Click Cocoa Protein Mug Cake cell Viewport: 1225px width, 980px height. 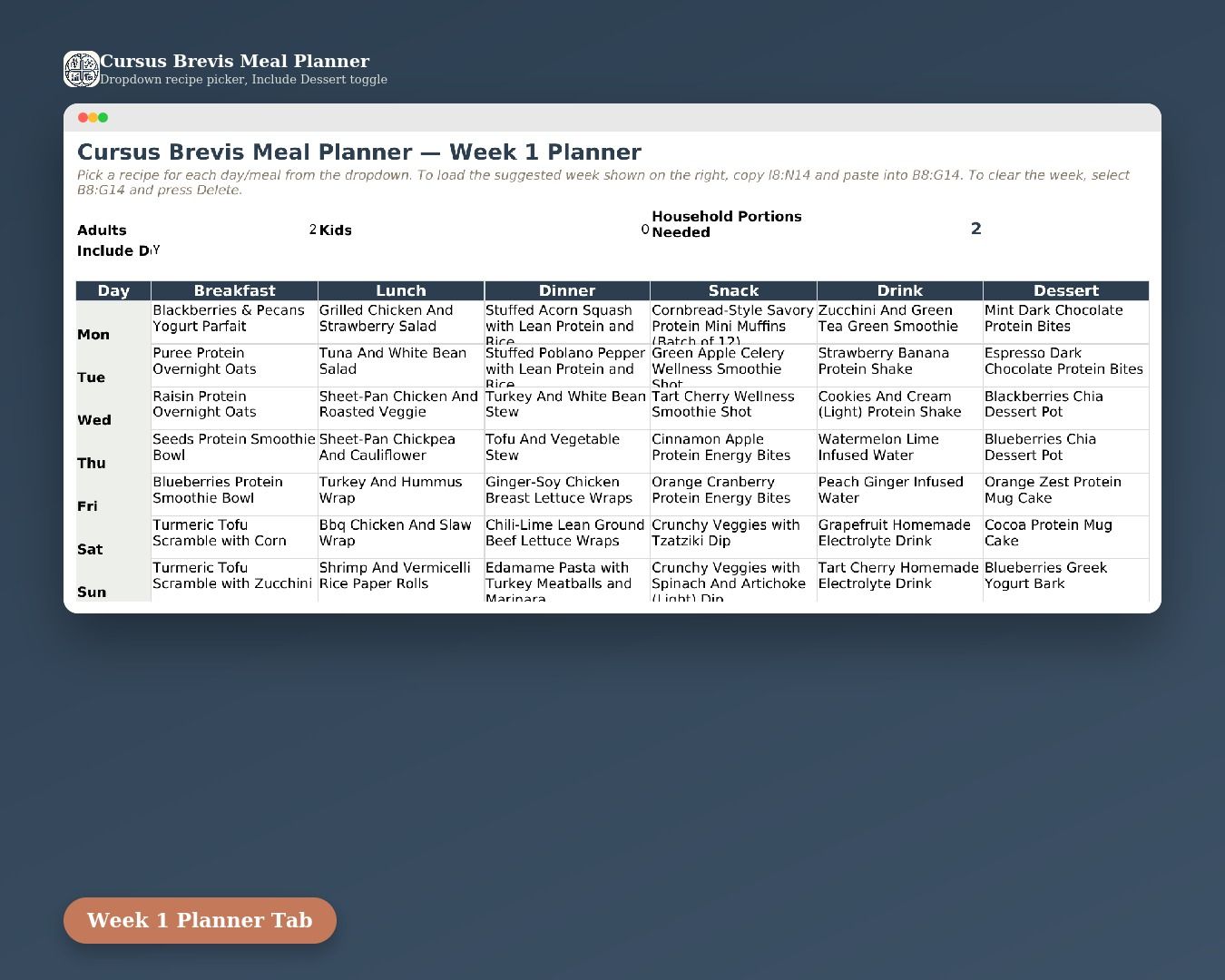(x=1066, y=537)
